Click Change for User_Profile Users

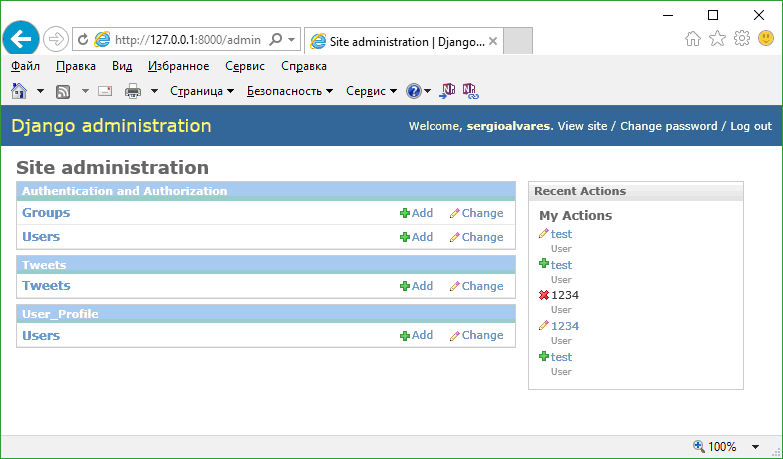point(476,335)
